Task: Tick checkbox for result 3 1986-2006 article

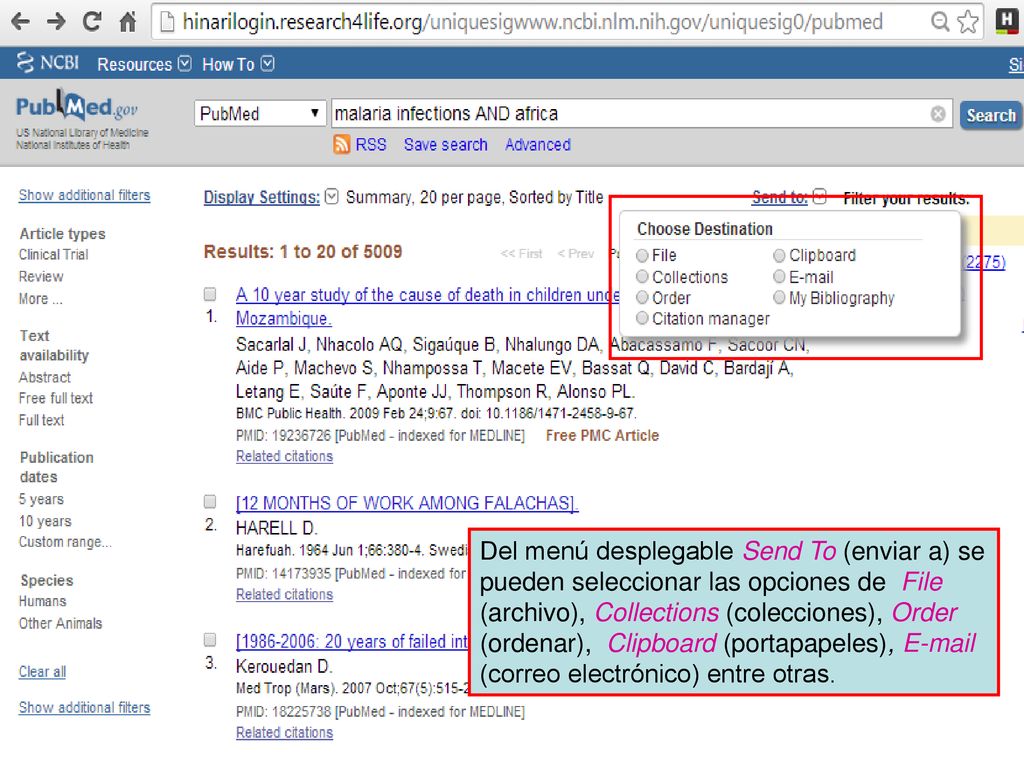Action: click(210, 639)
